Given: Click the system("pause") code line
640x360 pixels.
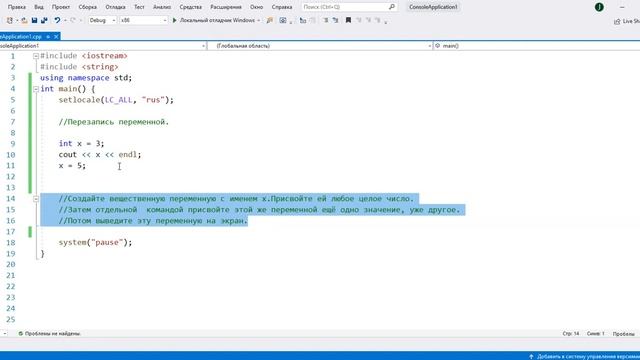Looking at the screenshot, I should [95, 242].
